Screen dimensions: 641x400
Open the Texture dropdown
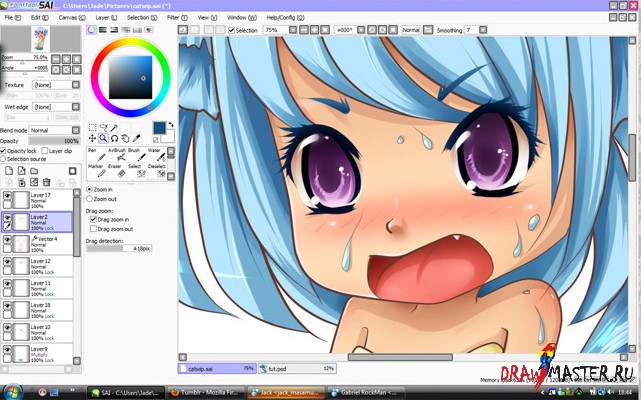[x=76, y=85]
